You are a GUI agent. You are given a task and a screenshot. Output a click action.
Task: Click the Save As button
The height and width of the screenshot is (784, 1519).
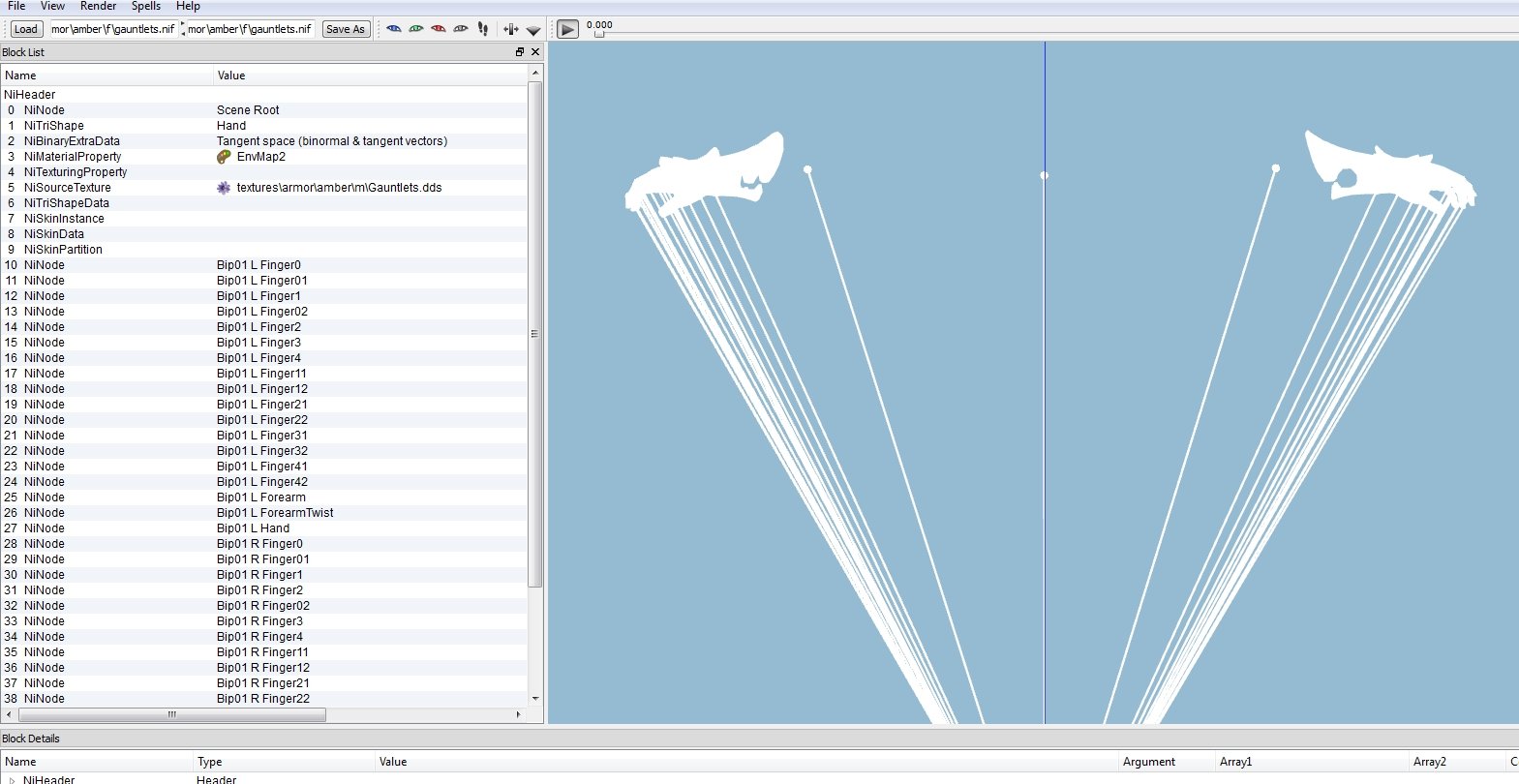(346, 29)
